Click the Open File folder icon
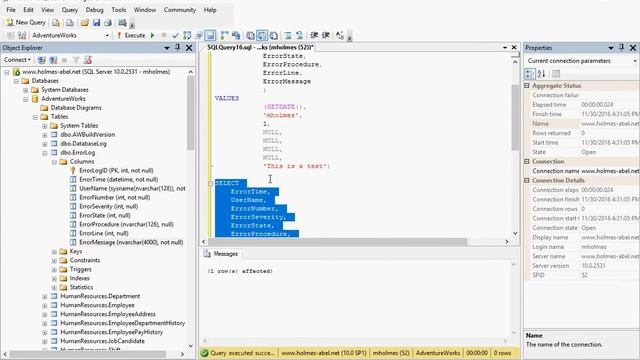640x360 pixels. [84, 22]
